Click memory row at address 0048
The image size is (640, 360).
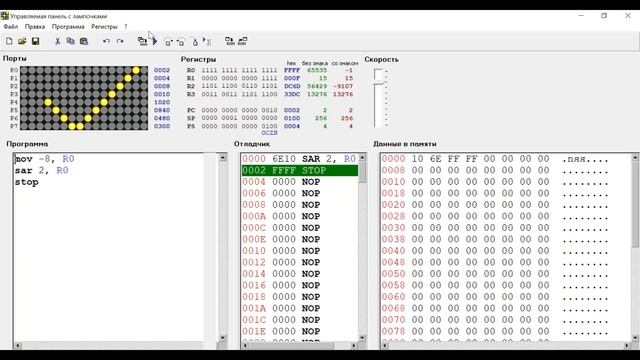[x=495, y=262]
